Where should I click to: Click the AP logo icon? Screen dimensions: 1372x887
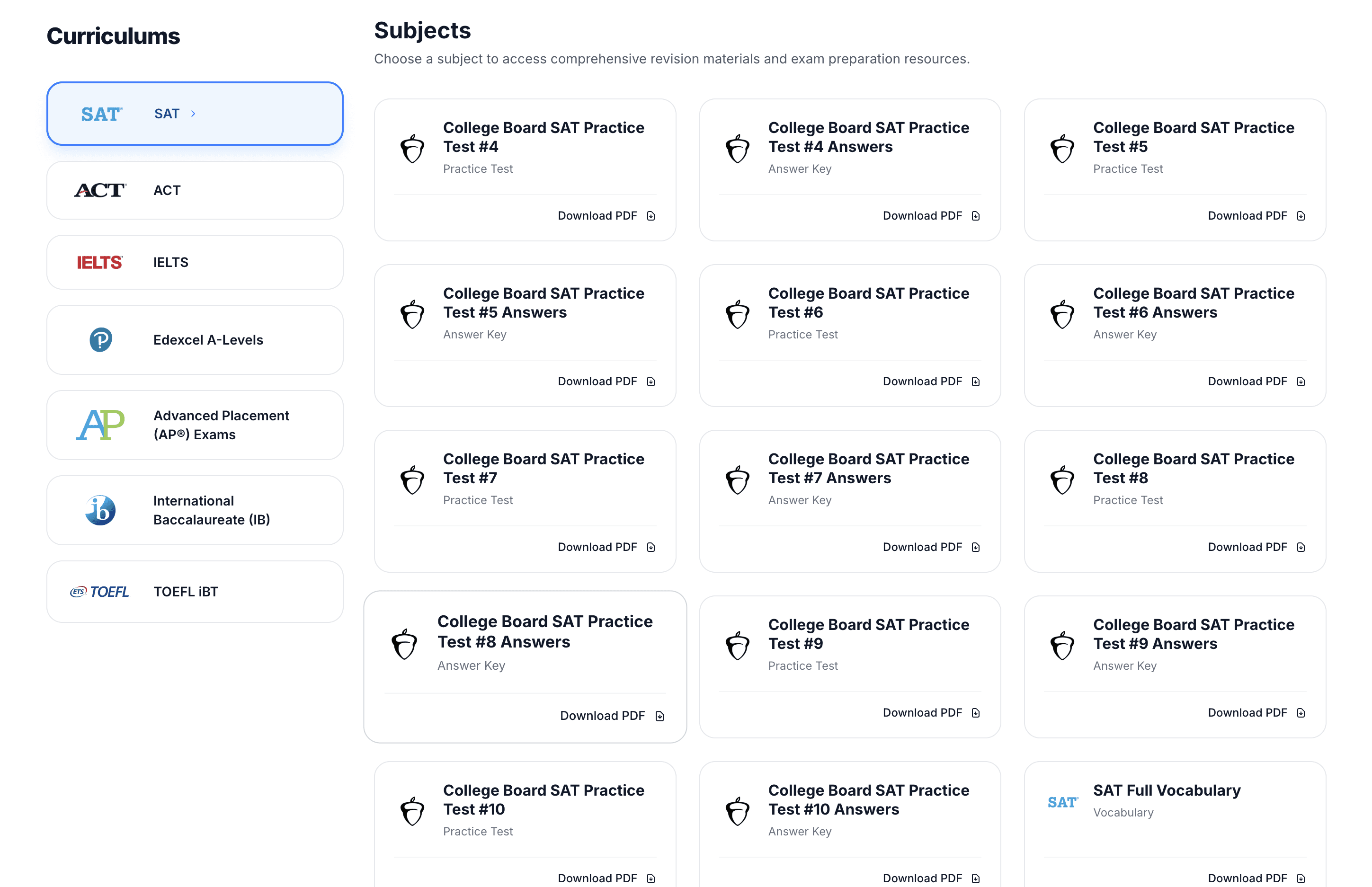pos(100,425)
